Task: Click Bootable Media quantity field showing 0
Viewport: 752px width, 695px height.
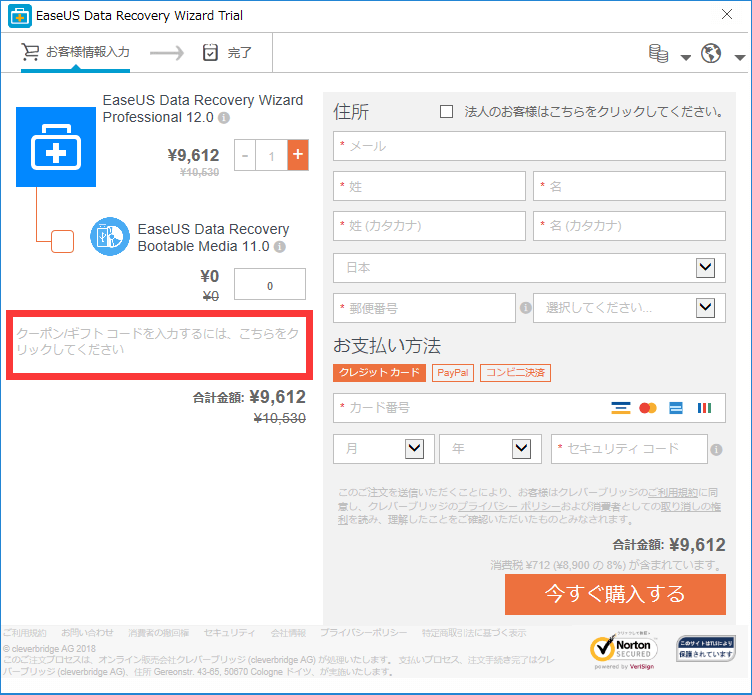Action: 270,284
